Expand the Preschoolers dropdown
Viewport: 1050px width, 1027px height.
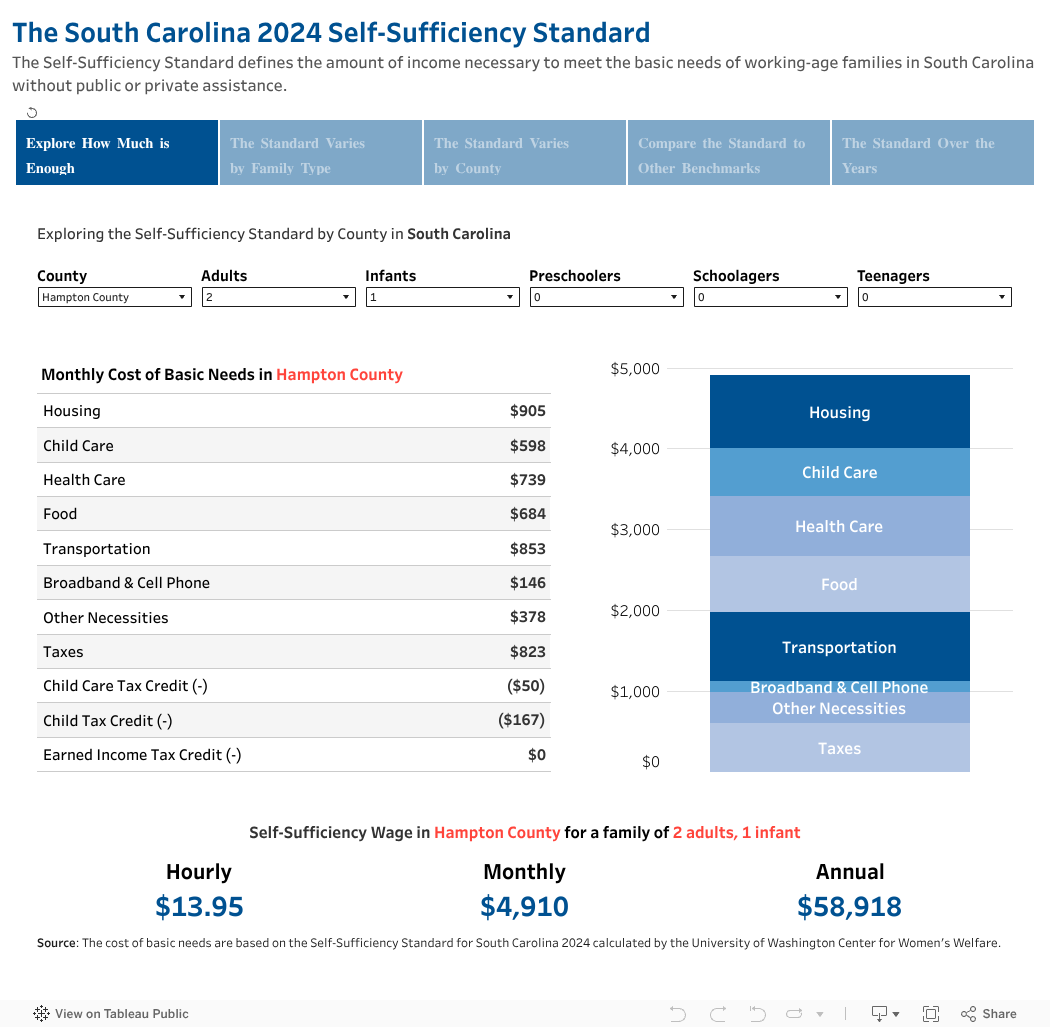607,297
